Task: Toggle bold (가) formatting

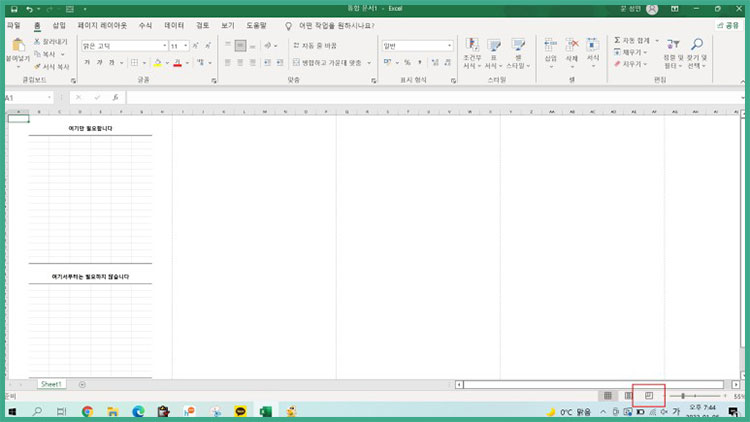Action: click(x=87, y=63)
